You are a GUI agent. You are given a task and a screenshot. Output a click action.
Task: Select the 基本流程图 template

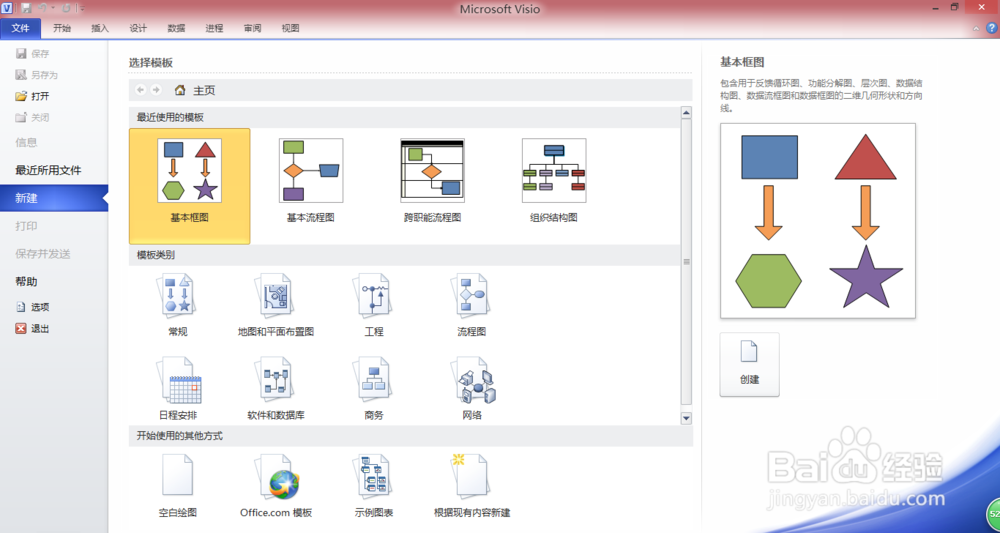click(311, 181)
